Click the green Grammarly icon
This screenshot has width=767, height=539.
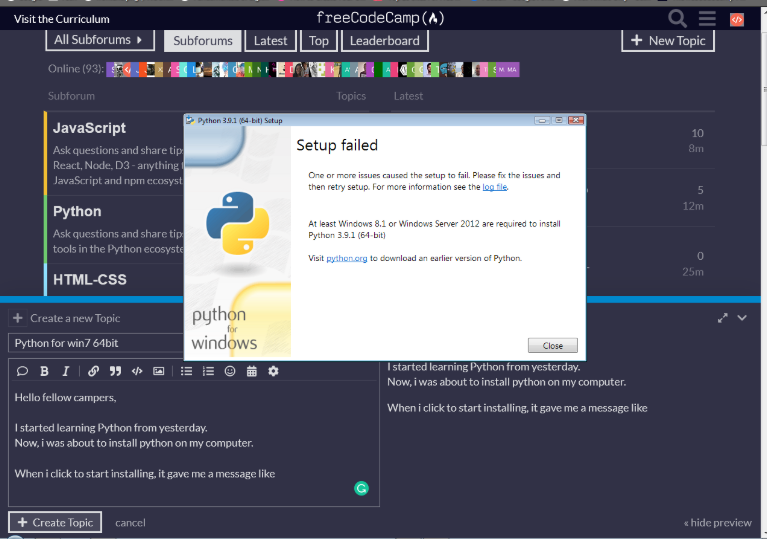pyautogui.click(x=361, y=488)
